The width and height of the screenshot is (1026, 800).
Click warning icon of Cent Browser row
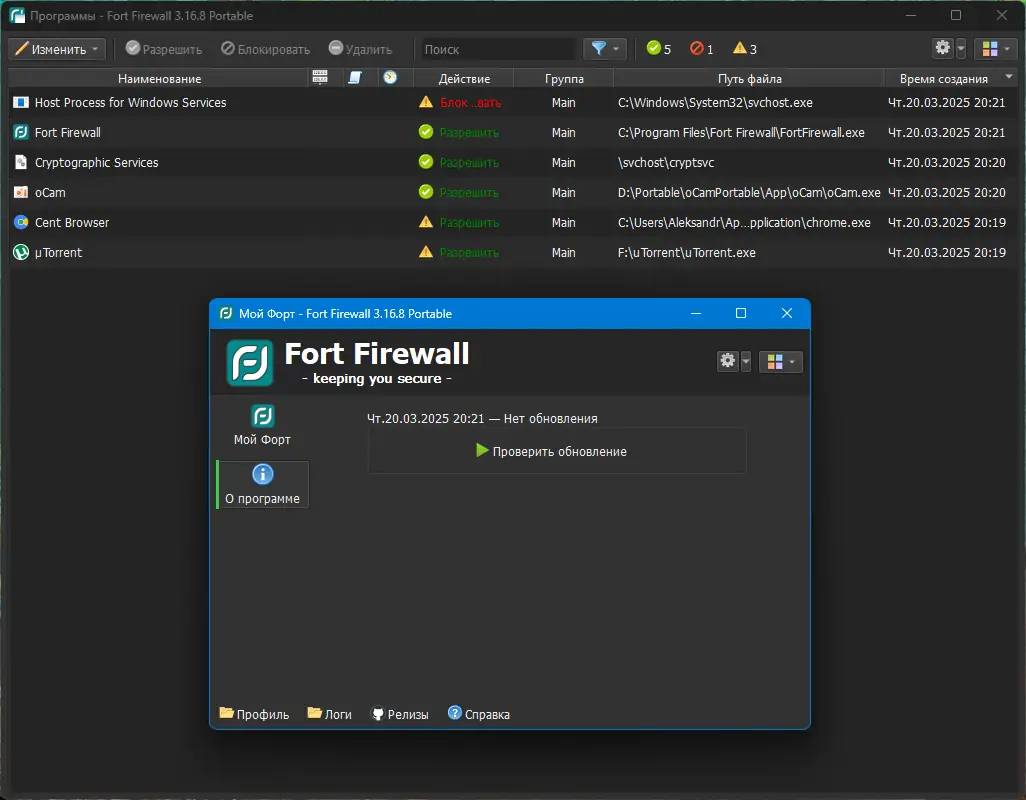click(426, 222)
